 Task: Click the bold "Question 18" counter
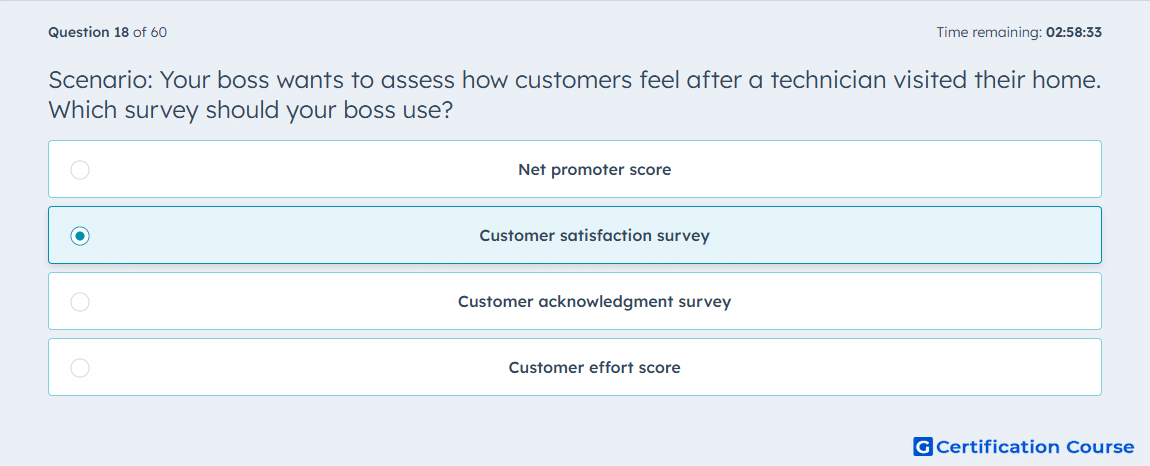coord(89,32)
